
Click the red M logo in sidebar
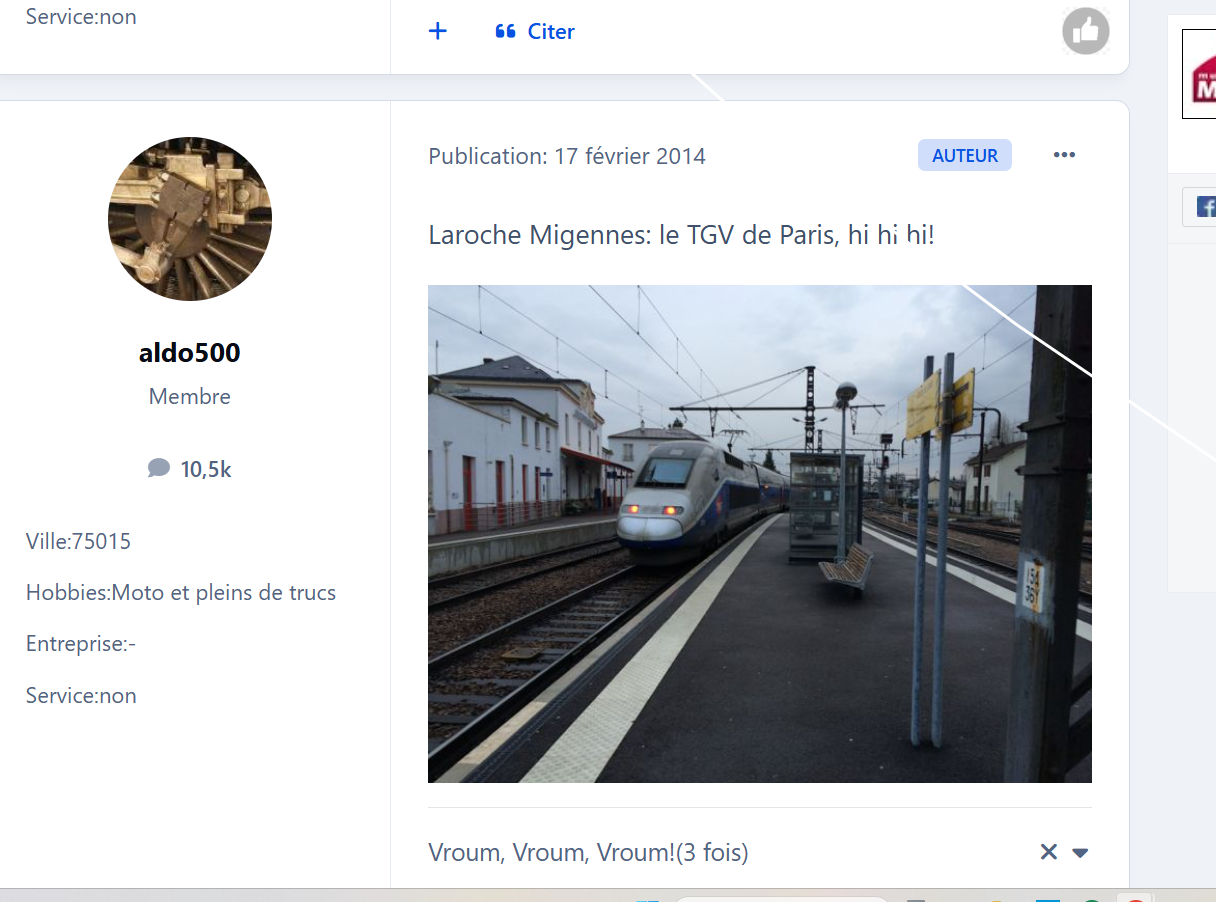(1203, 77)
